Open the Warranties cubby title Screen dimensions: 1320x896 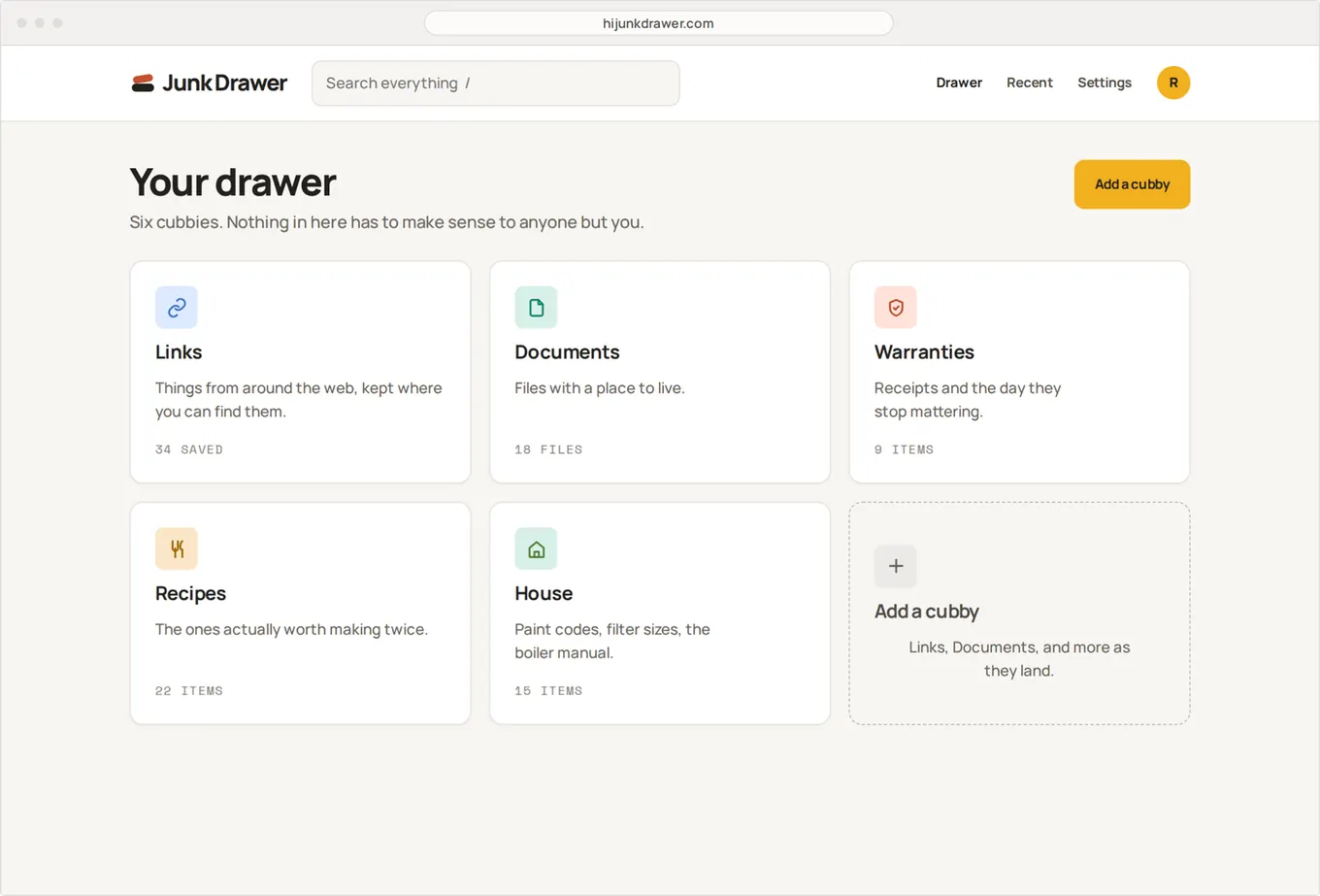(x=924, y=352)
